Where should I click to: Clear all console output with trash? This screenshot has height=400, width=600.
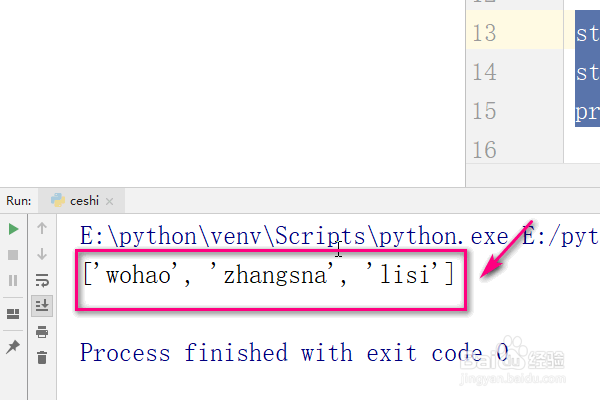pos(42,358)
